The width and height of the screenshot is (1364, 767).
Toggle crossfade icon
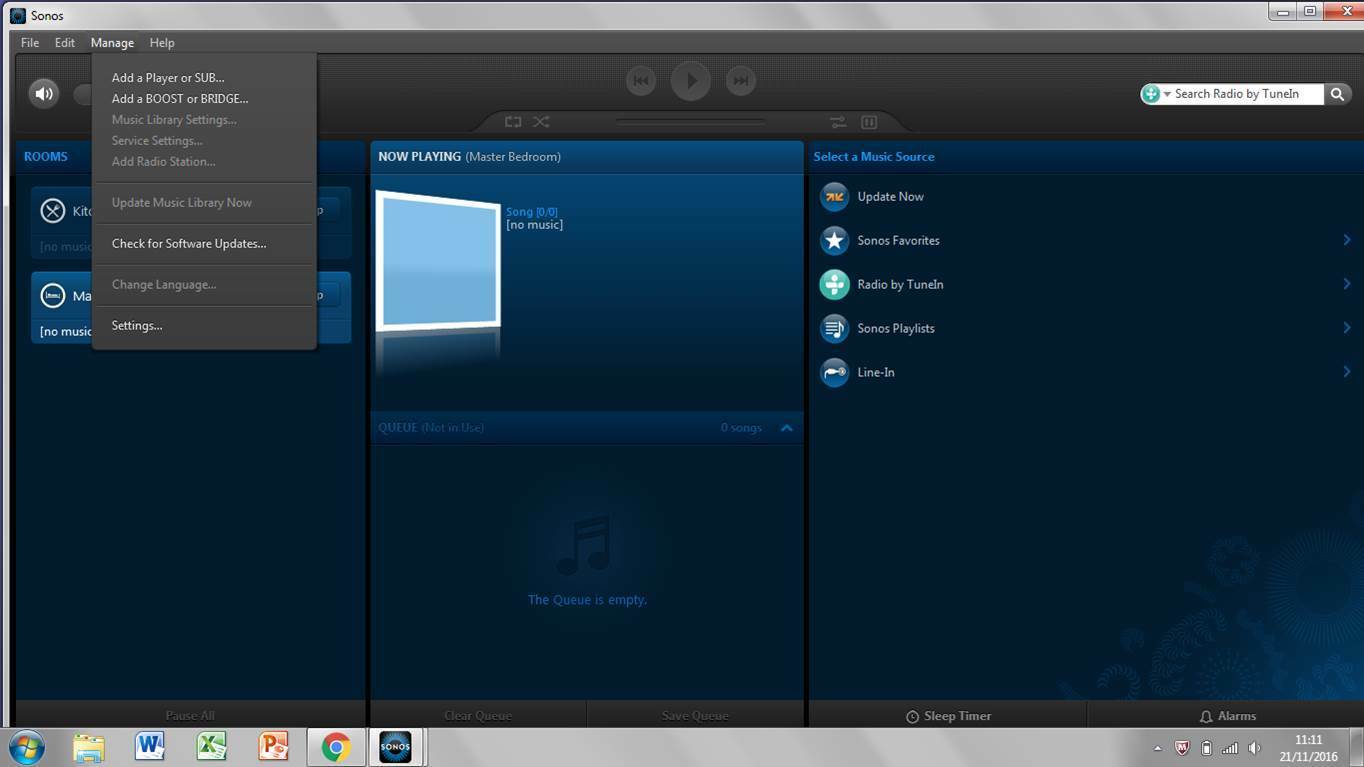pos(838,122)
